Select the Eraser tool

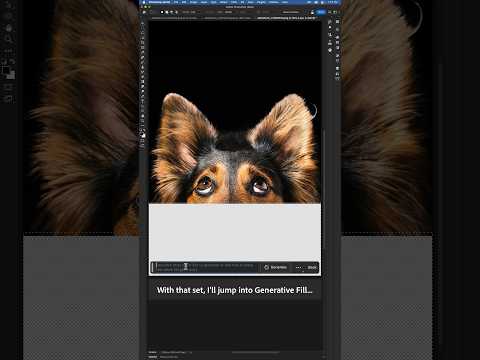click(143, 77)
